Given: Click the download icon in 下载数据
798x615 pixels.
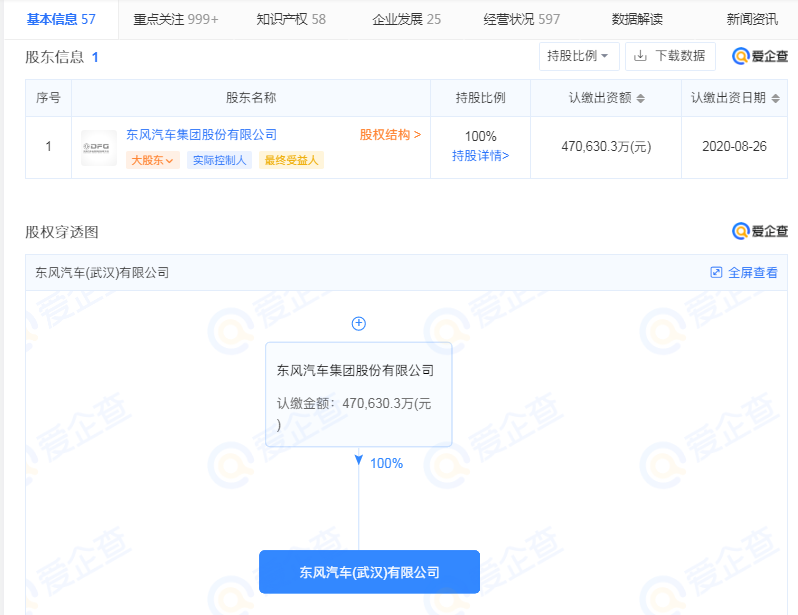Looking at the screenshot, I should 640,55.
